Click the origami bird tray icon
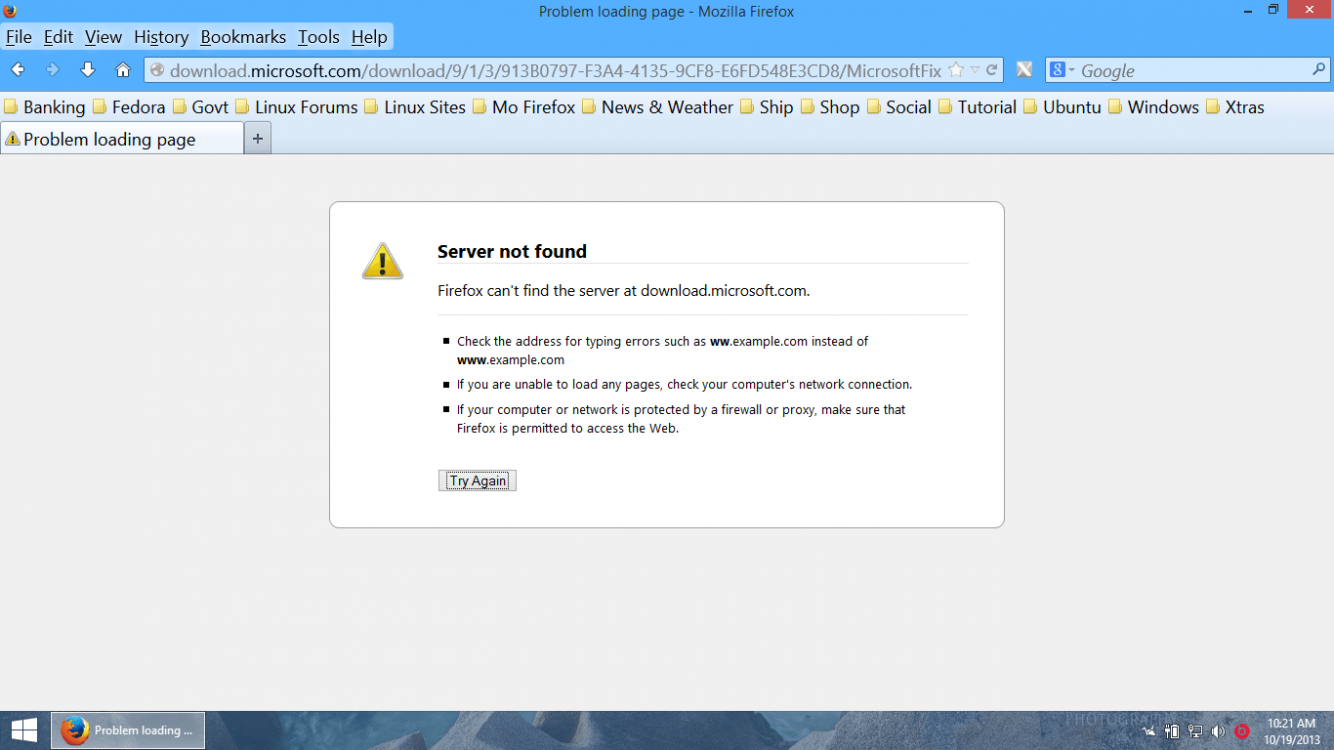This screenshot has height=750, width=1334. (1149, 731)
